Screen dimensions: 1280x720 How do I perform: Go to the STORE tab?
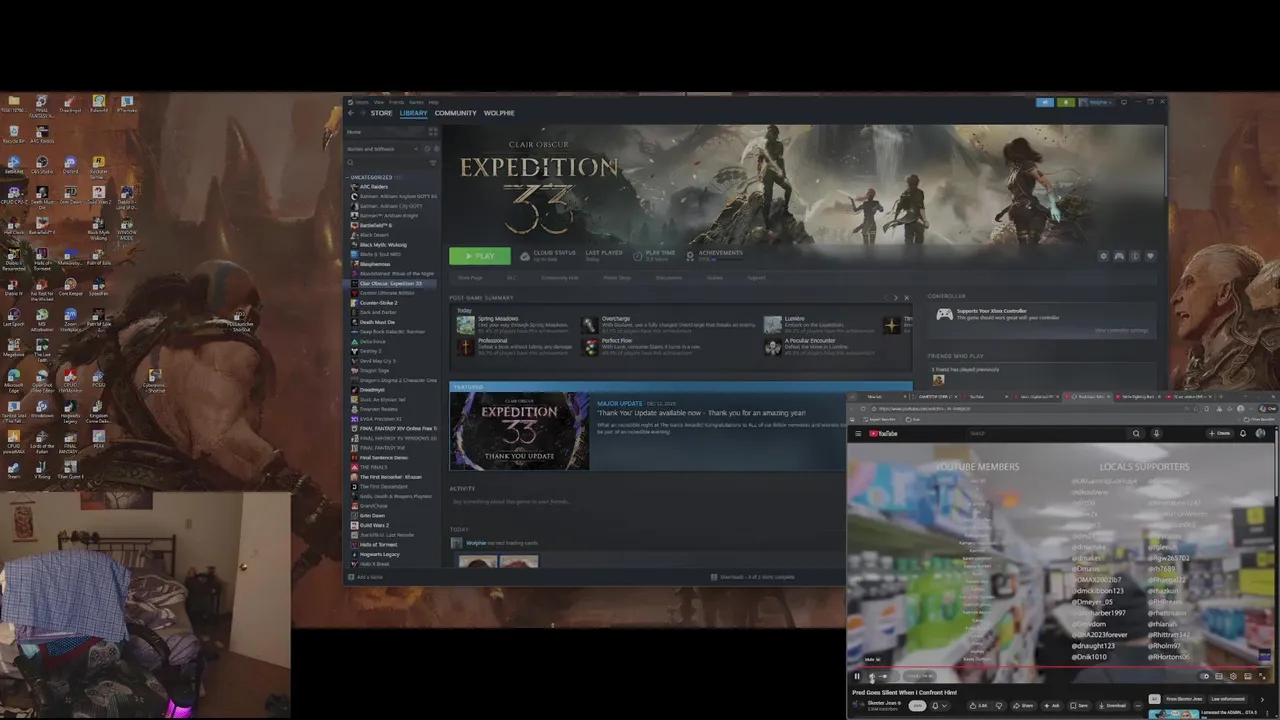381,113
